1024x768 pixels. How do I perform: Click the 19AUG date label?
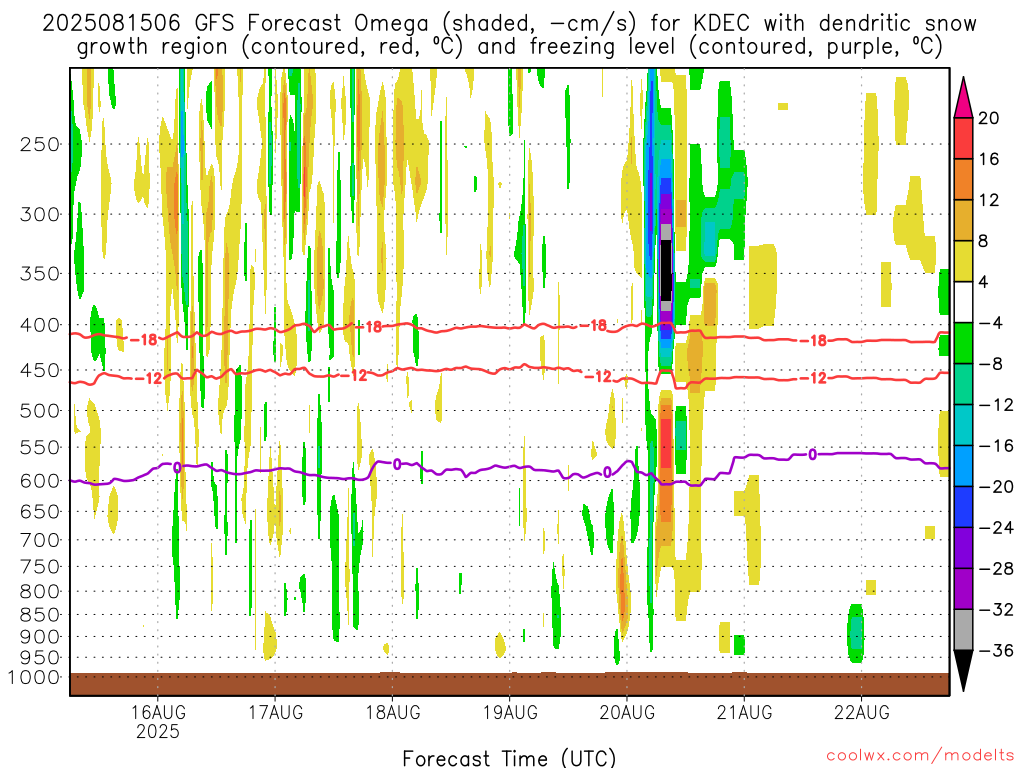point(510,712)
